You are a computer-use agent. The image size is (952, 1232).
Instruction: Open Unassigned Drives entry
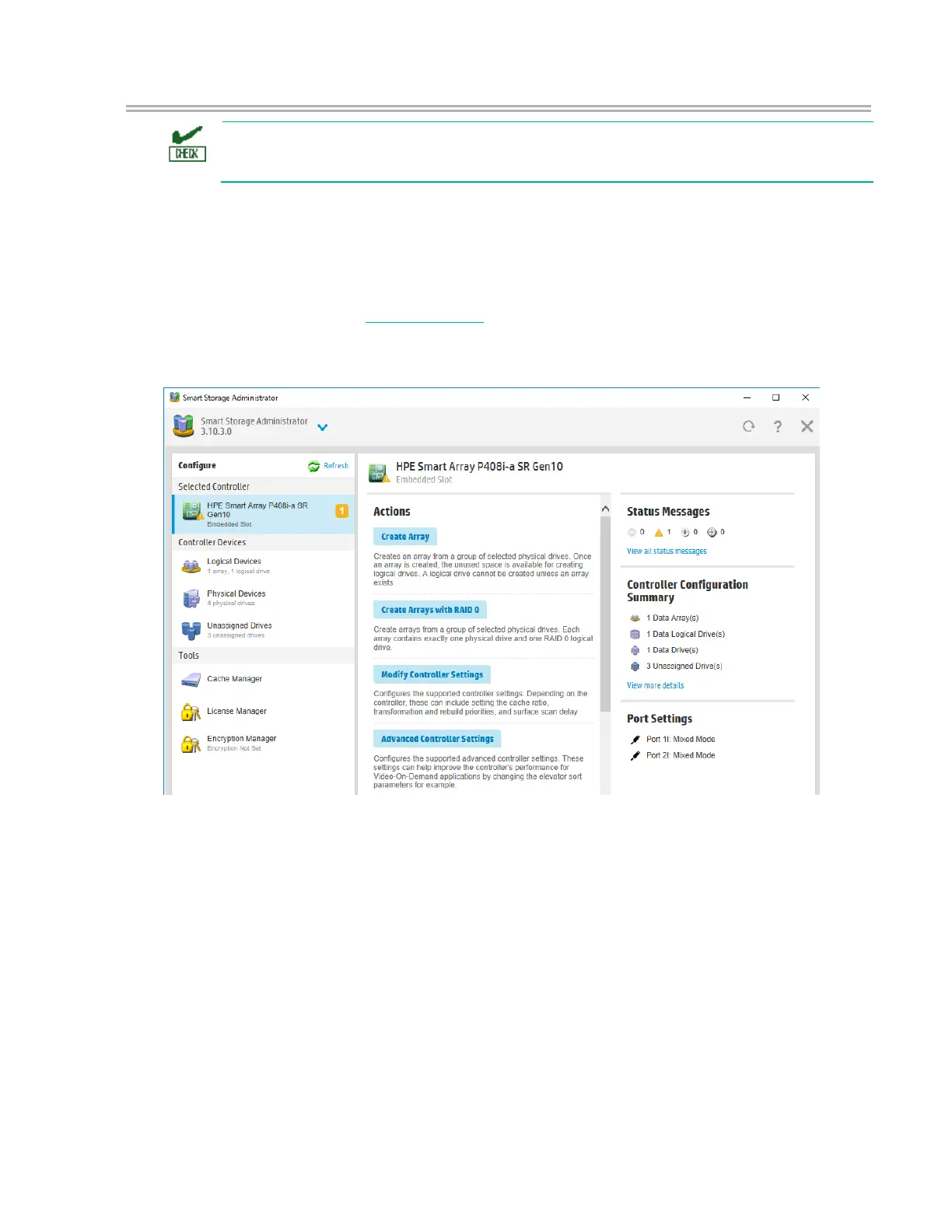(x=264, y=630)
